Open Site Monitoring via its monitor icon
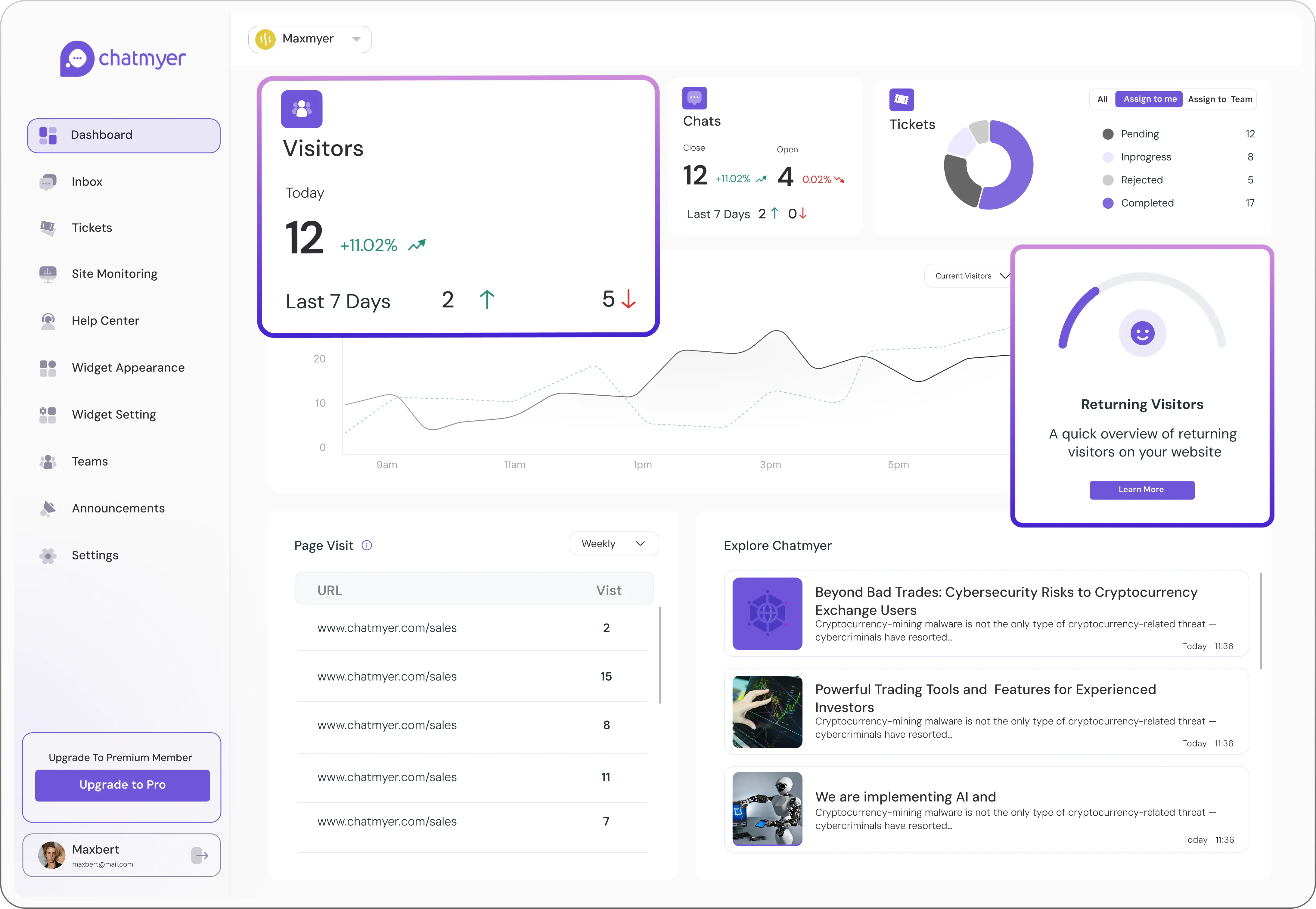The width and height of the screenshot is (1316, 909). point(48,274)
